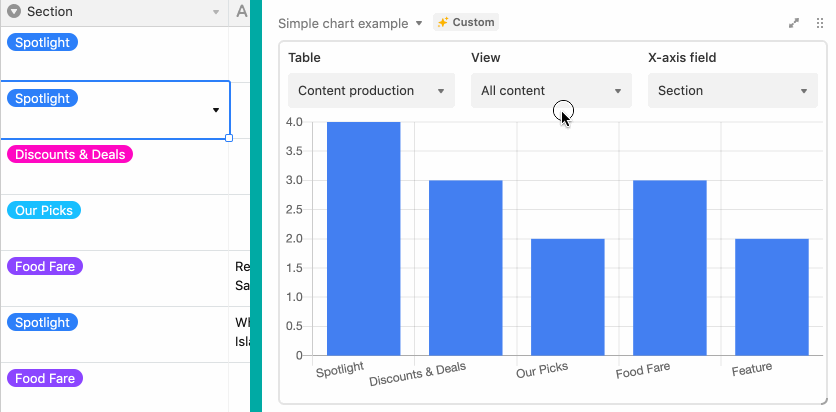Click the Discounts & Deals tag
The width and height of the screenshot is (836, 412).
(70, 155)
